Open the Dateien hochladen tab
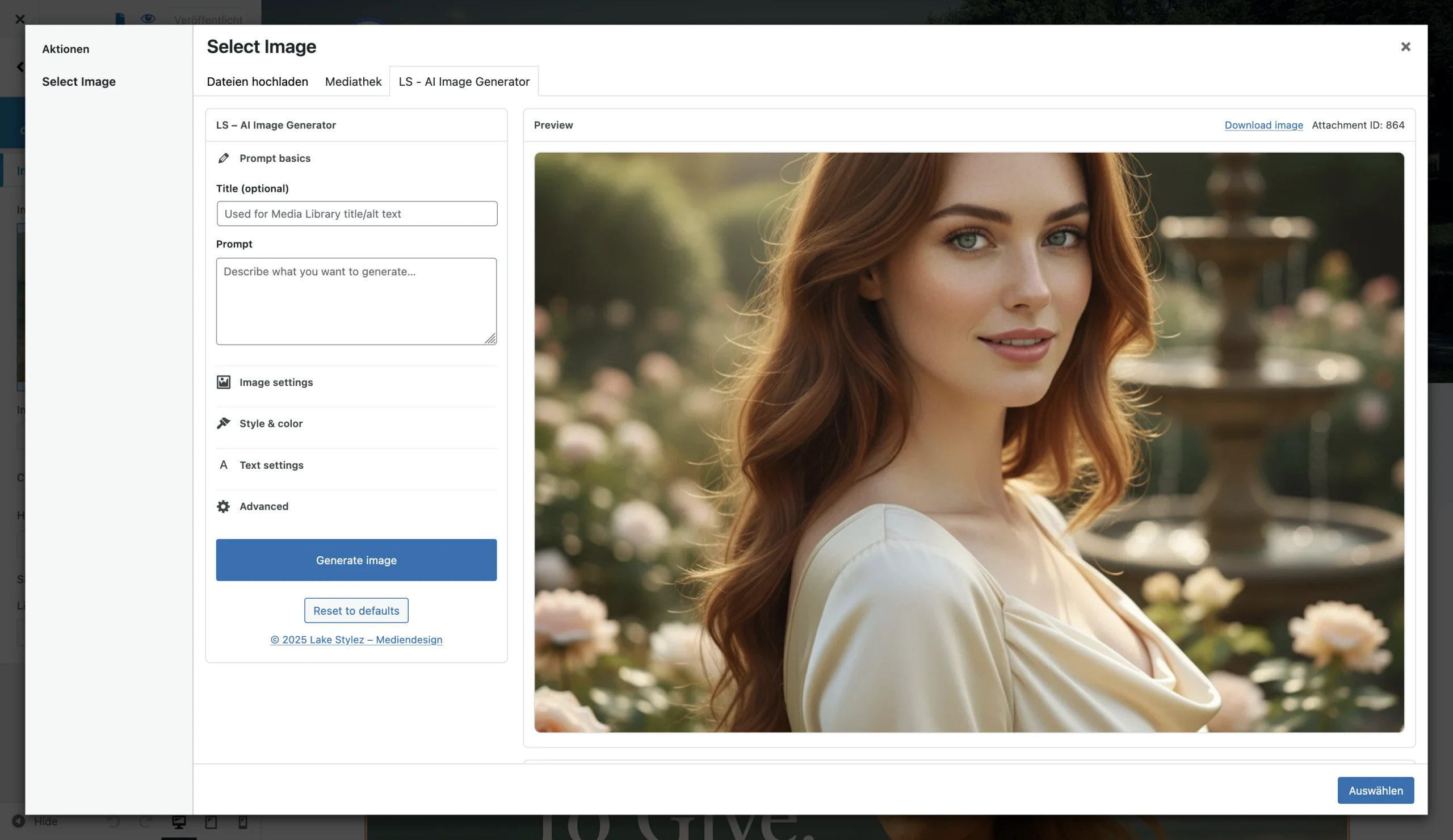The image size is (1453, 840). [257, 81]
